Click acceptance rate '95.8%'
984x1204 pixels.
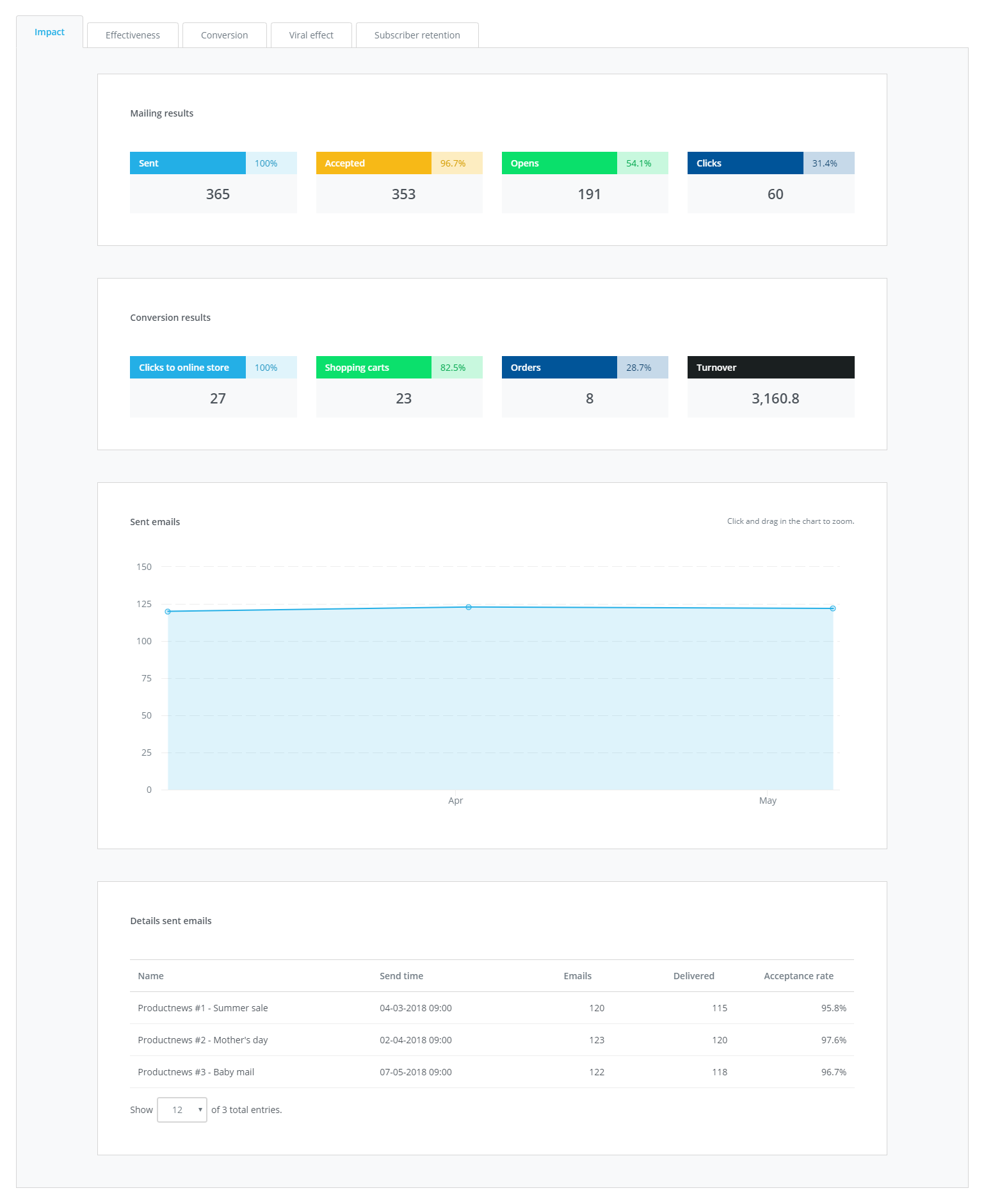[834, 1008]
